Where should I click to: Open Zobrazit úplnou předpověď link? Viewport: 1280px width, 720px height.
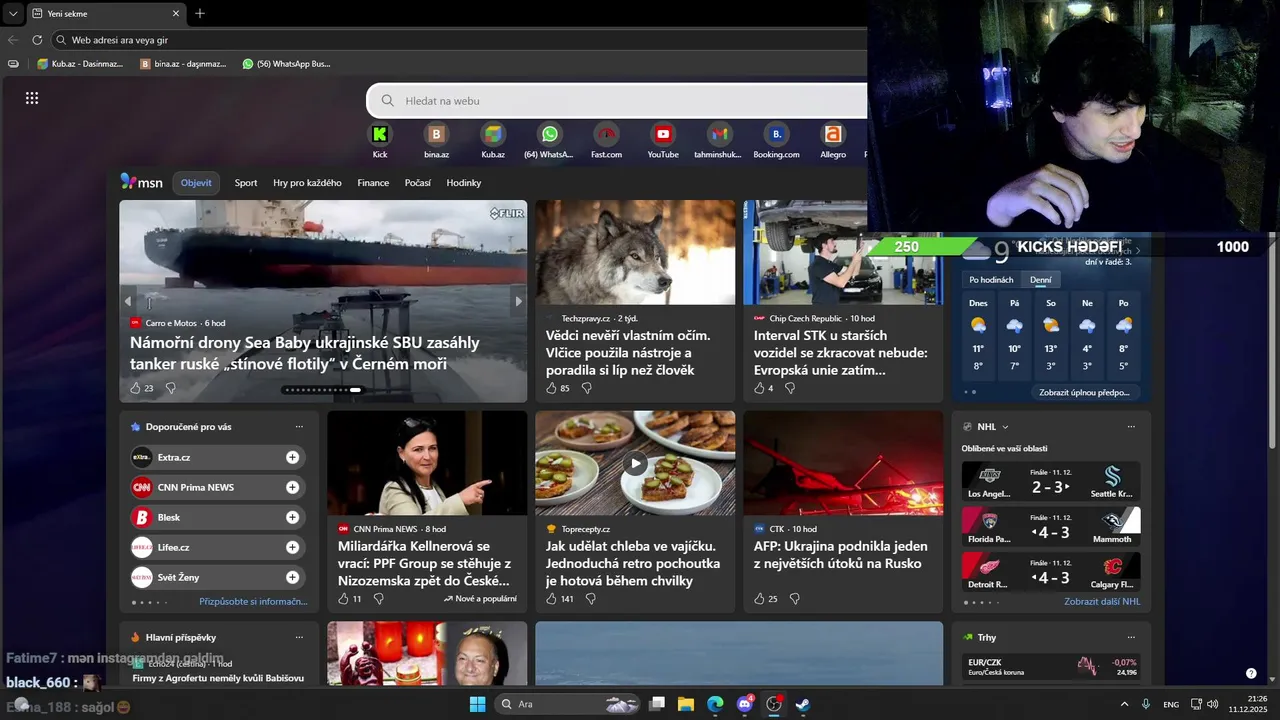tap(1084, 393)
